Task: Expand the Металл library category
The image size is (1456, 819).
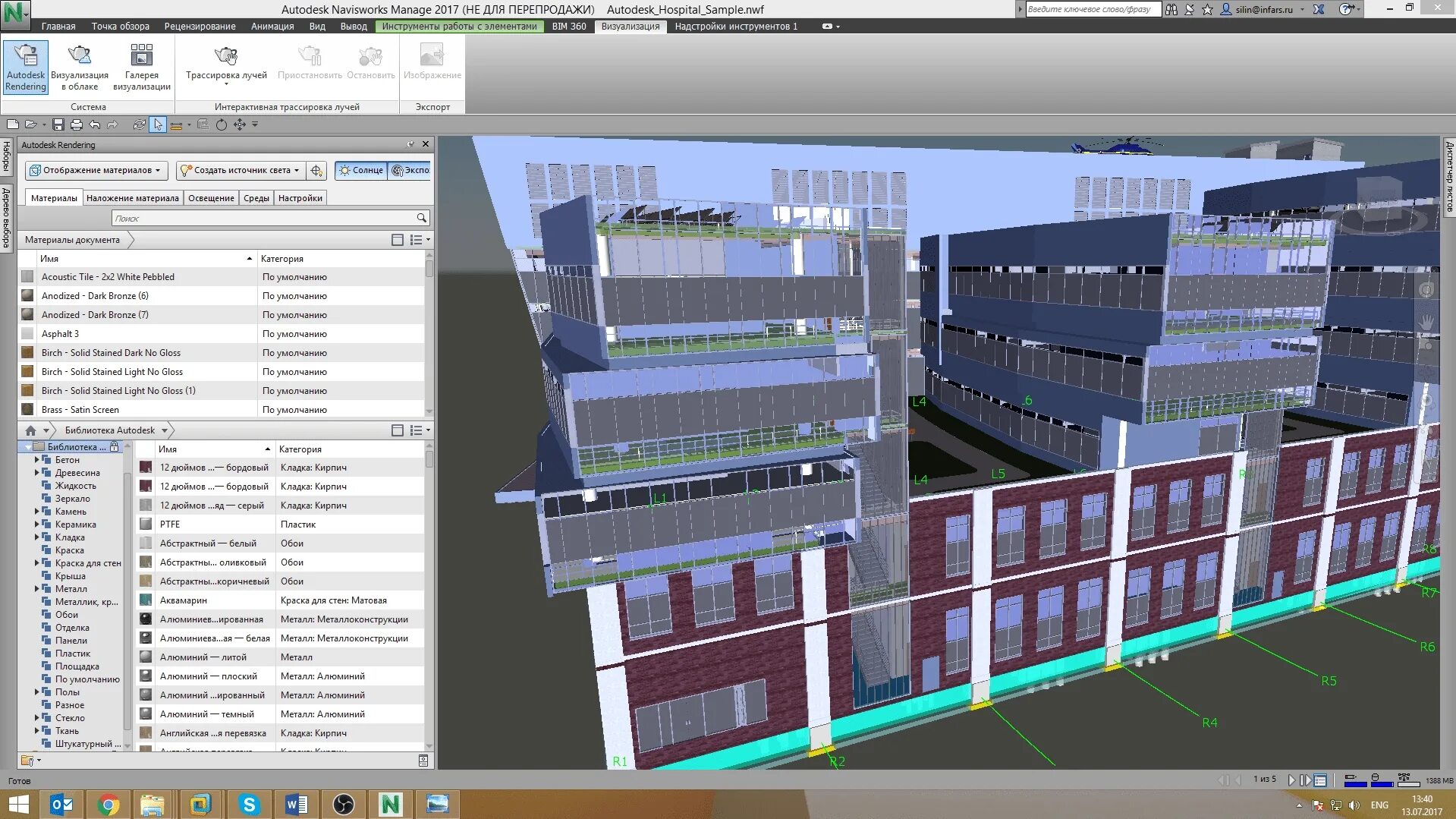Action: click(x=36, y=589)
